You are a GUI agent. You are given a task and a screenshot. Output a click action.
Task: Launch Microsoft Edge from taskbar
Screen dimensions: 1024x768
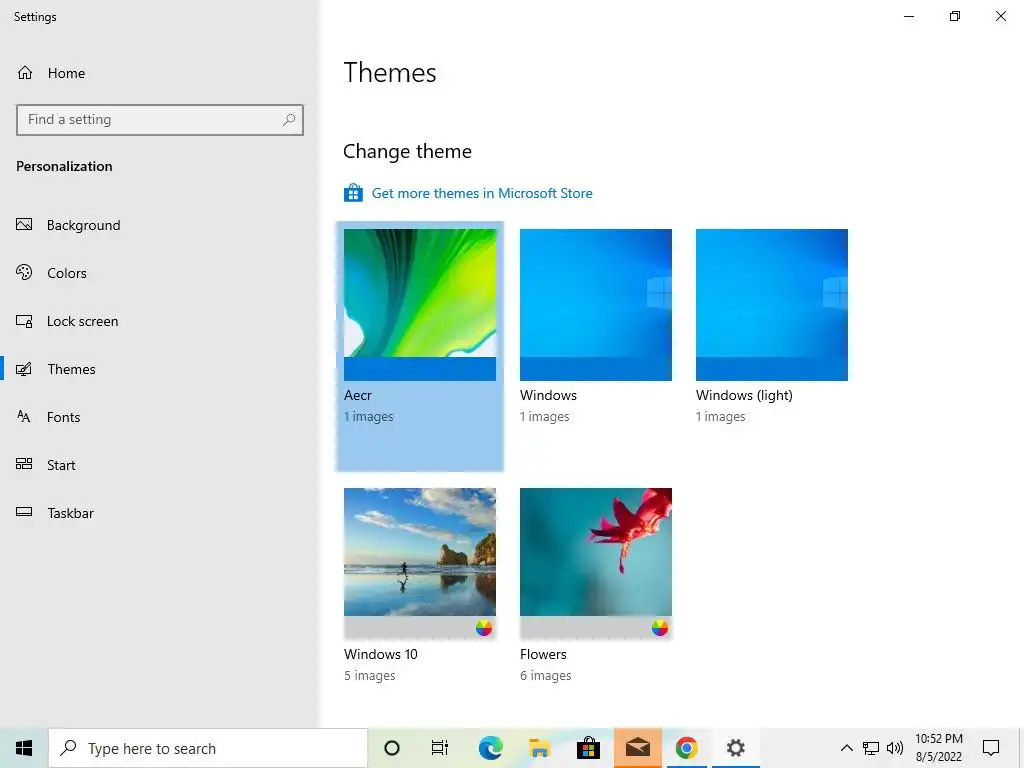coord(490,748)
